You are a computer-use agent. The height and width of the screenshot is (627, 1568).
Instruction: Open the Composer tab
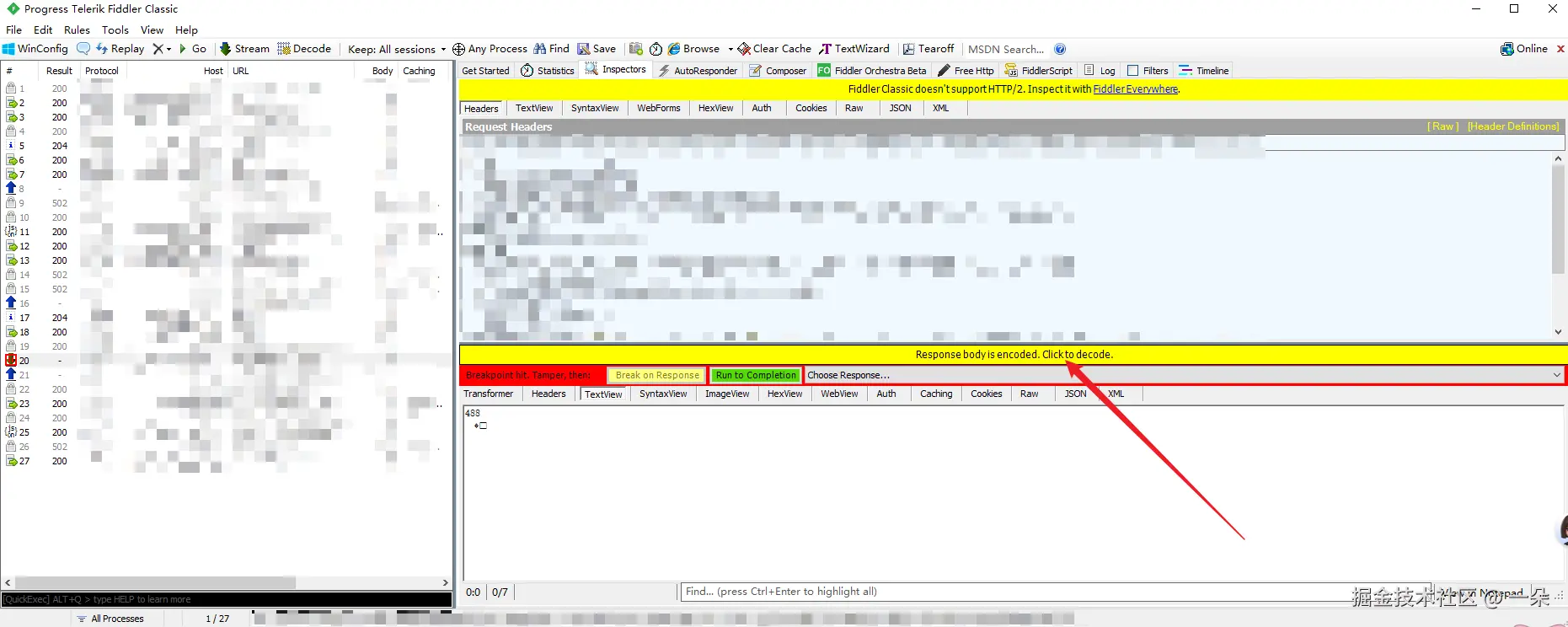coord(779,71)
